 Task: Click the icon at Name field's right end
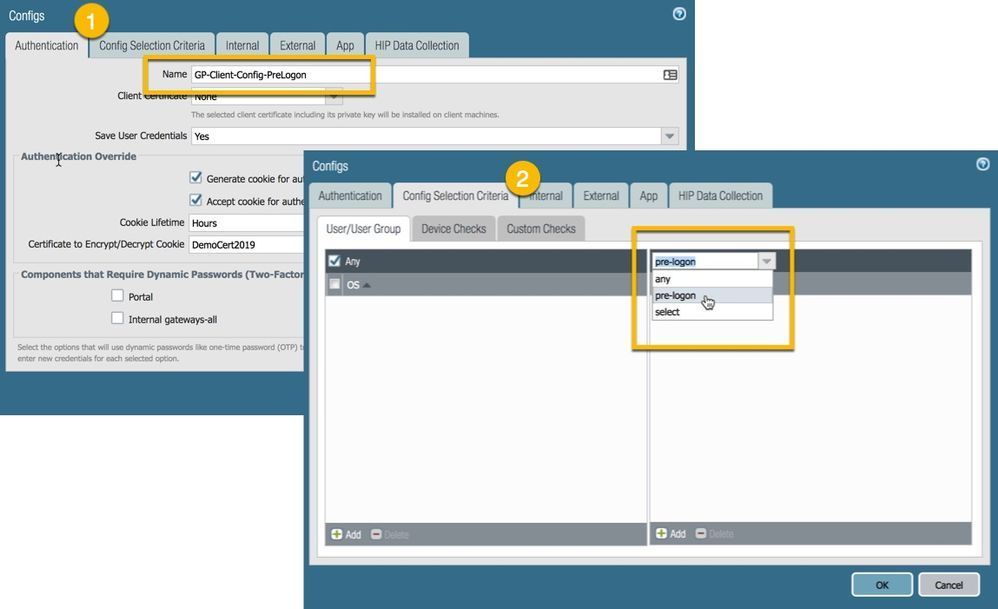[x=670, y=75]
